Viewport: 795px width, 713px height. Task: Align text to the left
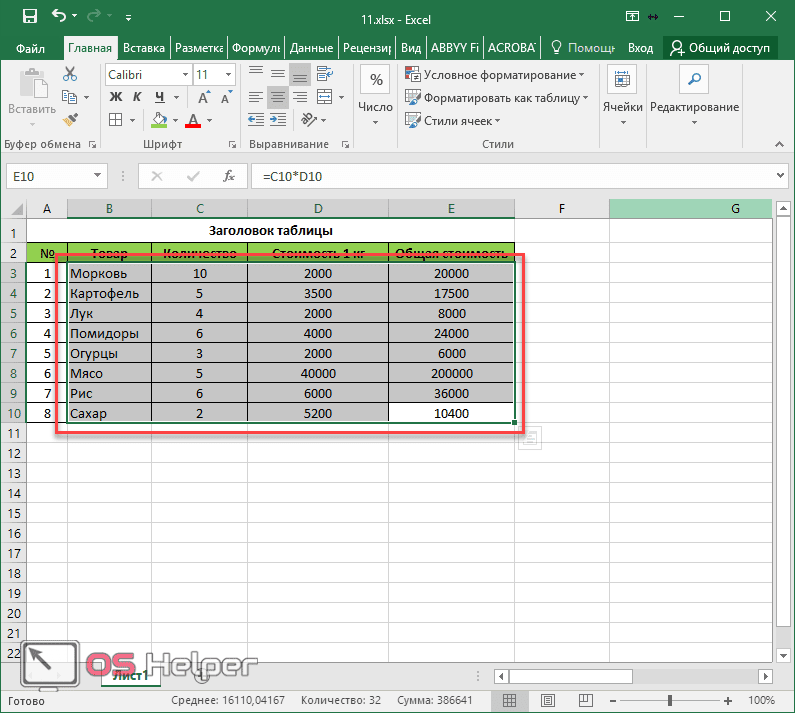point(256,97)
